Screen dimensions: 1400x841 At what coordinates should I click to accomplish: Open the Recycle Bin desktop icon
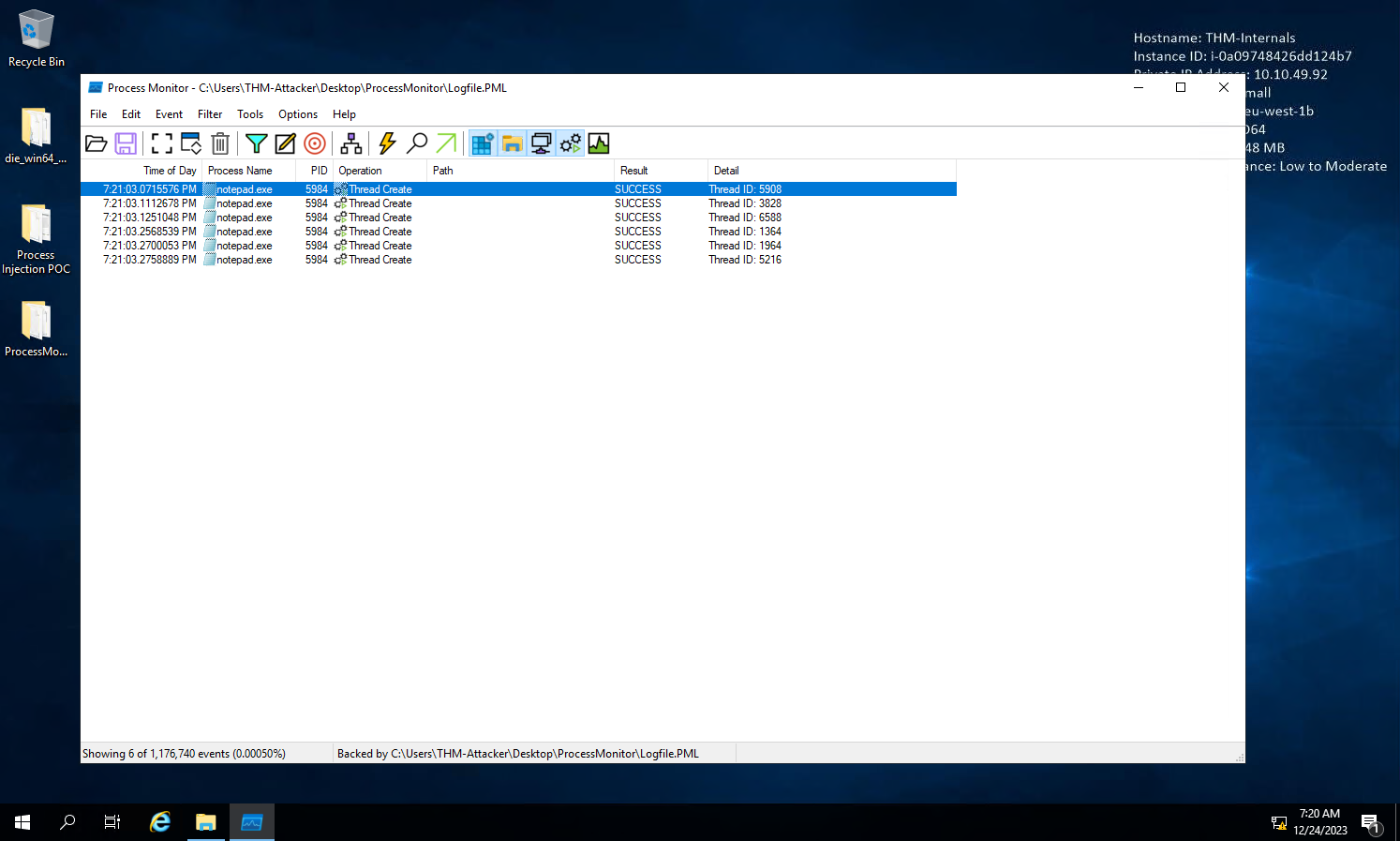click(x=37, y=38)
